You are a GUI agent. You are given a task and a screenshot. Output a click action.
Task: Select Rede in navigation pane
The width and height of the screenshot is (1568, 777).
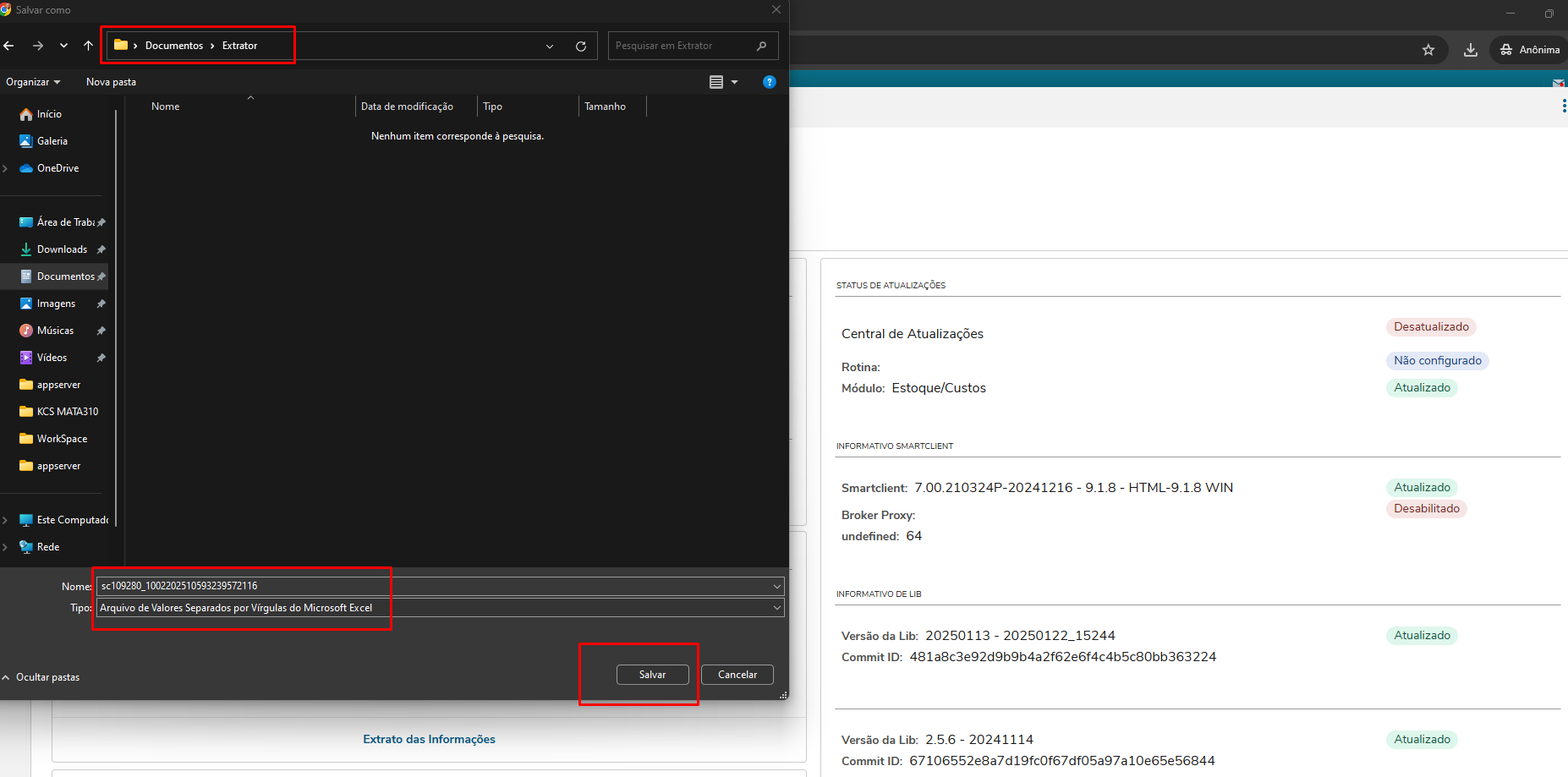(x=48, y=547)
